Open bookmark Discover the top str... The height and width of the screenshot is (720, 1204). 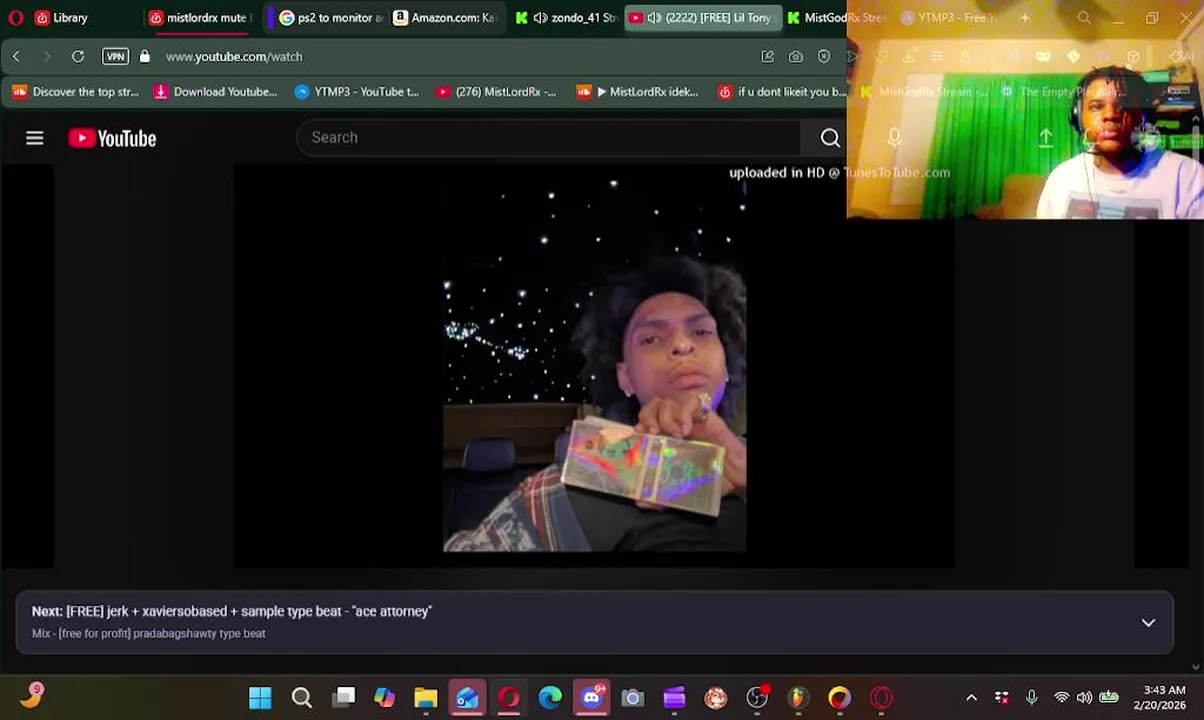click(76, 92)
